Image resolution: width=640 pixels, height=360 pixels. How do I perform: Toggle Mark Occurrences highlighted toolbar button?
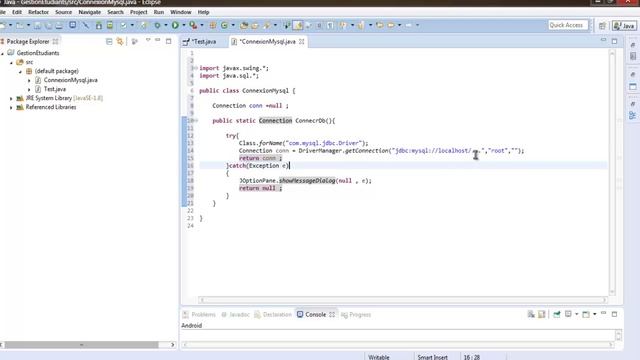click(x=298, y=25)
